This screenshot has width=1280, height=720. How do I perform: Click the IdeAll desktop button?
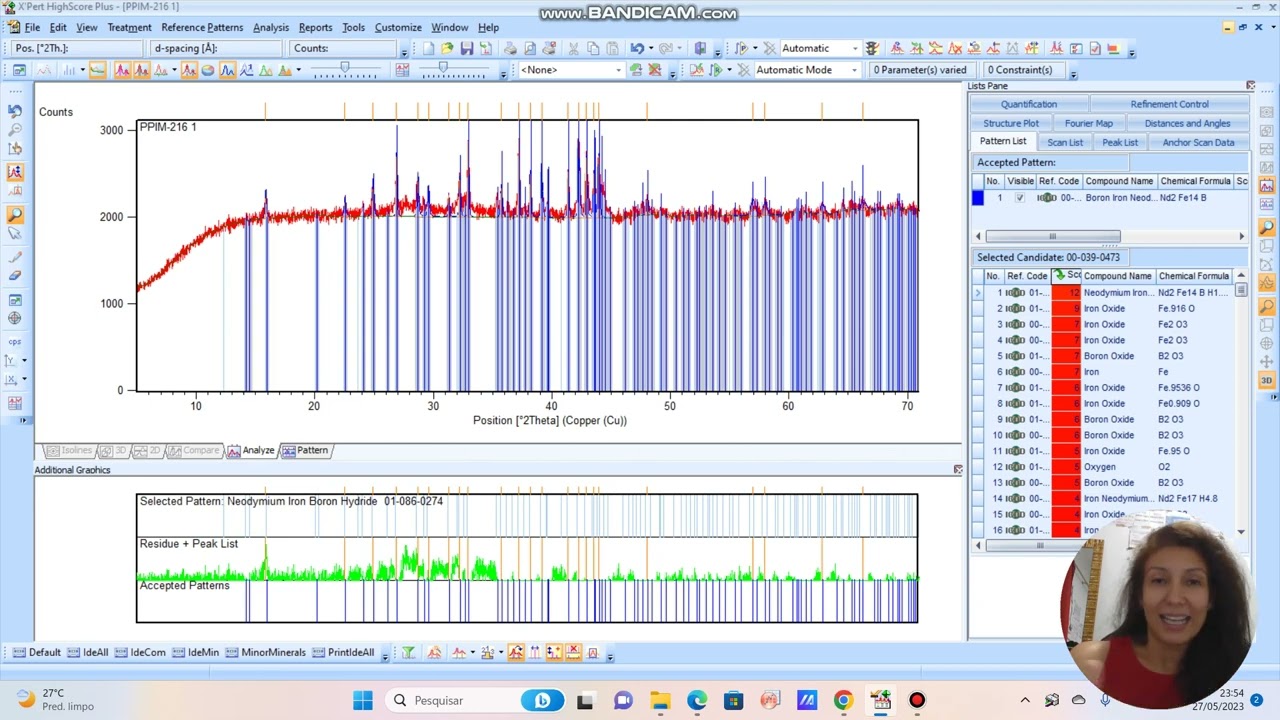click(88, 653)
